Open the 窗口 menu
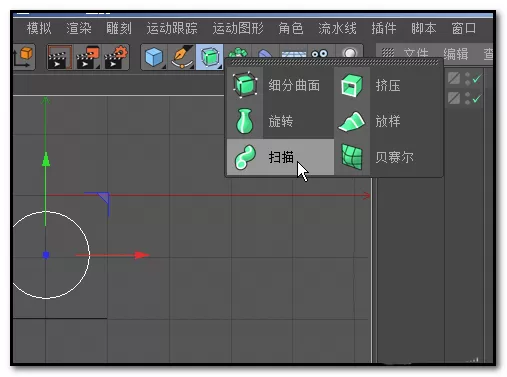507x377 pixels. (464, 28)
